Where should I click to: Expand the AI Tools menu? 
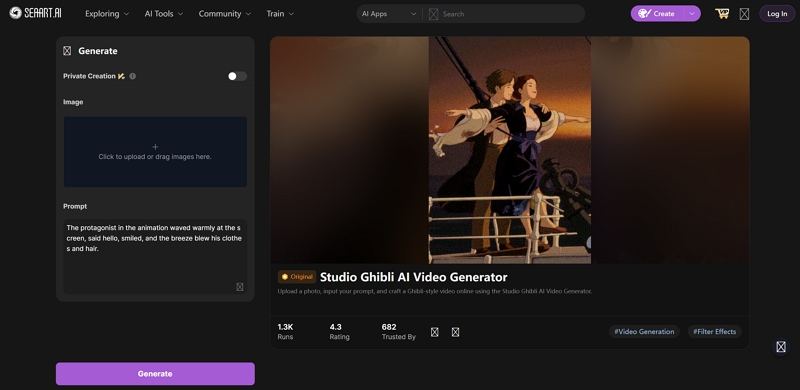(164, 14)
